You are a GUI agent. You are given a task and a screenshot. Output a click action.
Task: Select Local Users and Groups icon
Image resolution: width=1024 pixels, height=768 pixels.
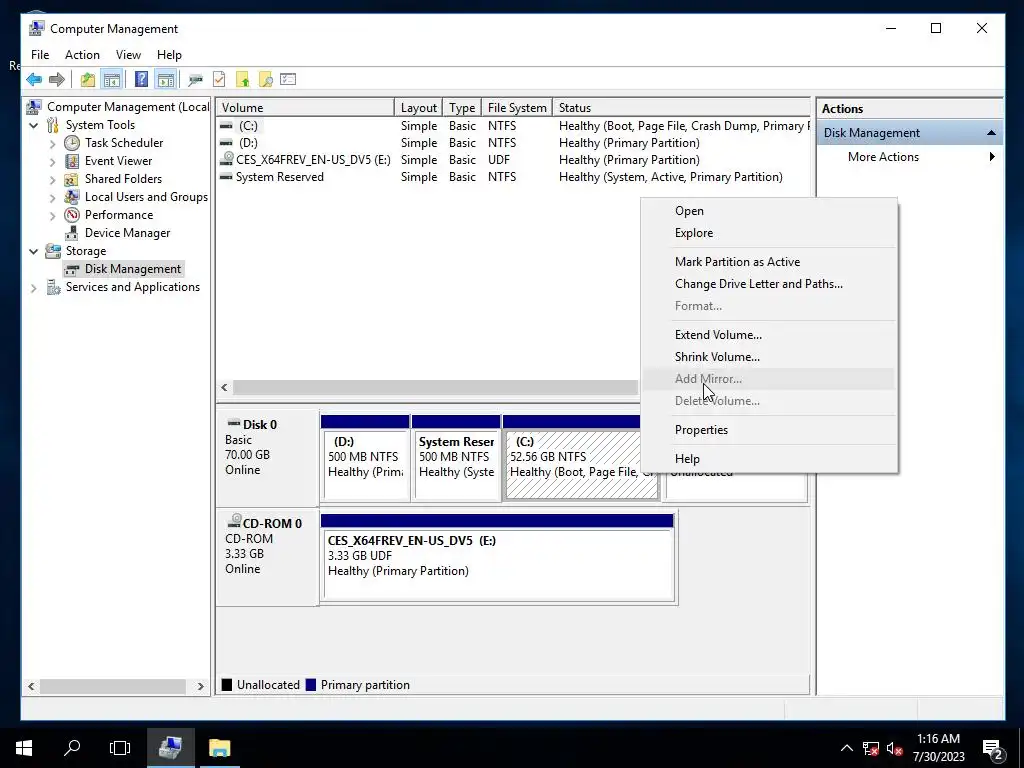pyautogui.click(x=72, y=197)
